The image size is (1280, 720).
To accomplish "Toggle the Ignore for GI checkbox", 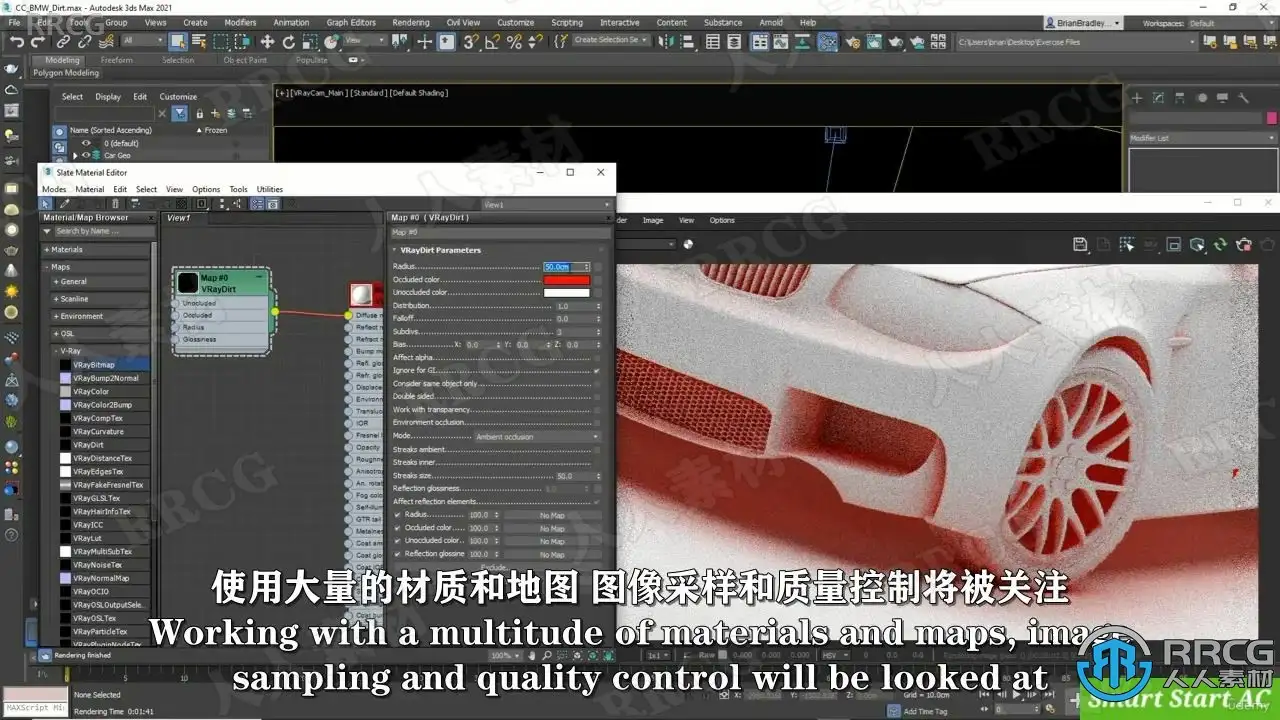I will (x=597, y=371).
